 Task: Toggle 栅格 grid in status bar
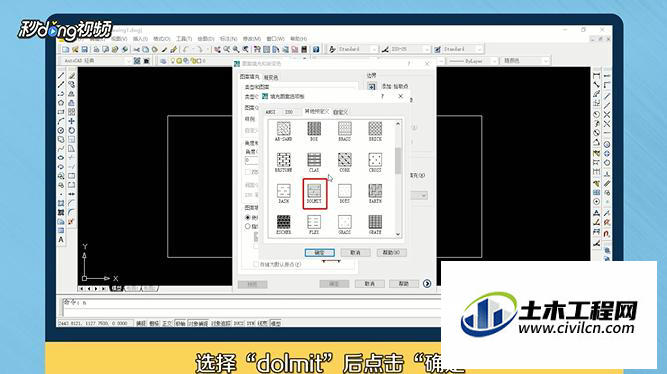pyautogui.click(x=154, y=324)
